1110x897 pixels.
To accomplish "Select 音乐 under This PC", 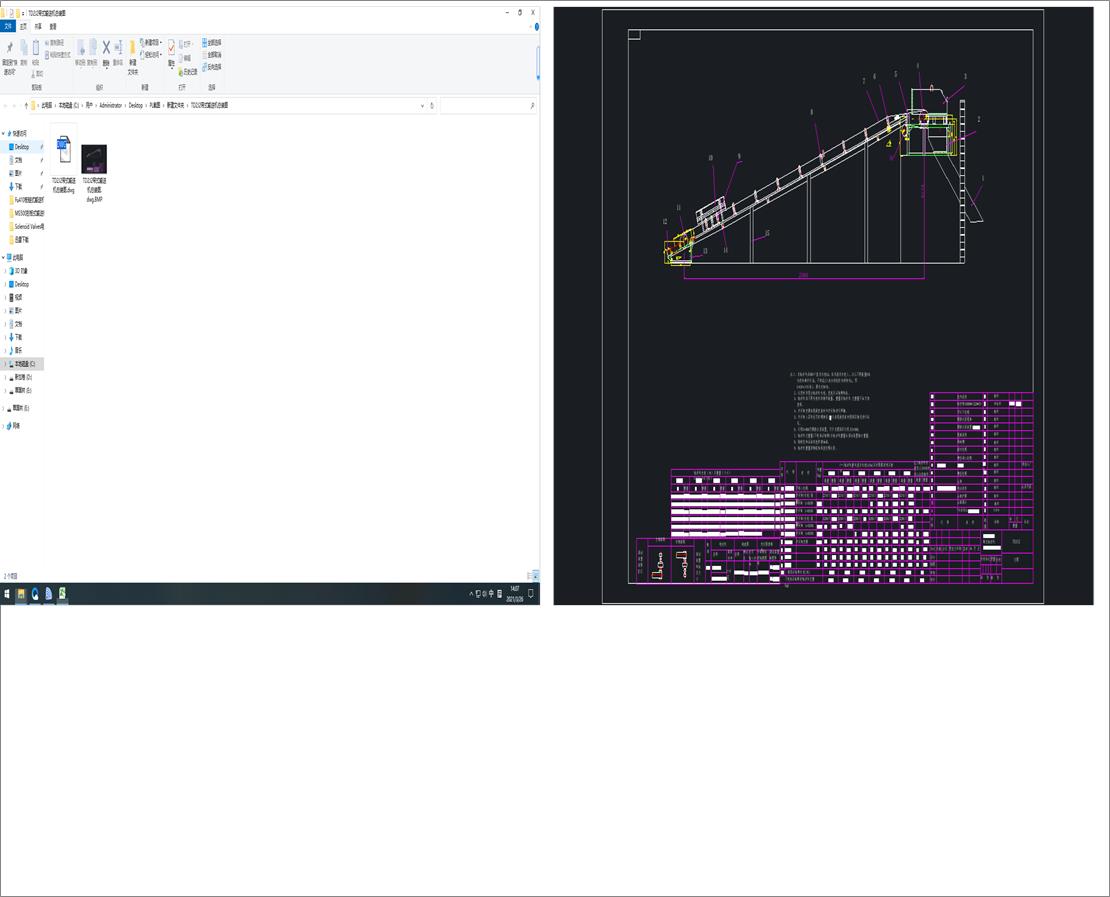I will tap(18, 350).
